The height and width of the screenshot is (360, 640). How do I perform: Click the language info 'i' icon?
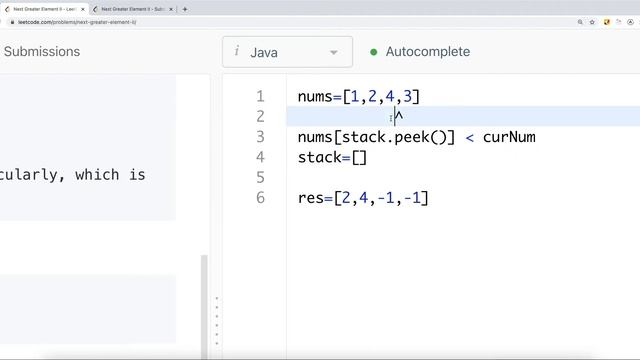coord(237,51)
